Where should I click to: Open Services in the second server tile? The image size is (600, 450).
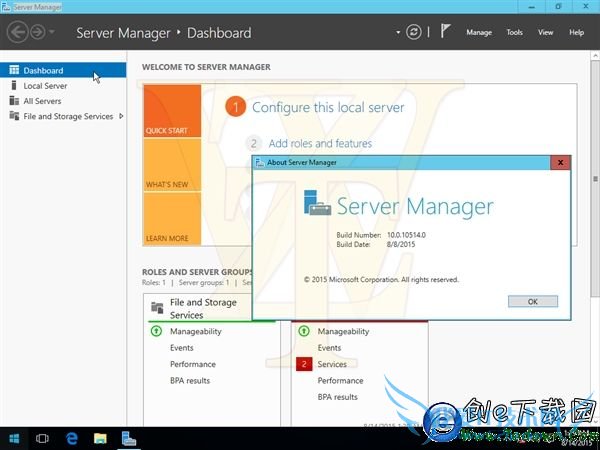[332, 364]
